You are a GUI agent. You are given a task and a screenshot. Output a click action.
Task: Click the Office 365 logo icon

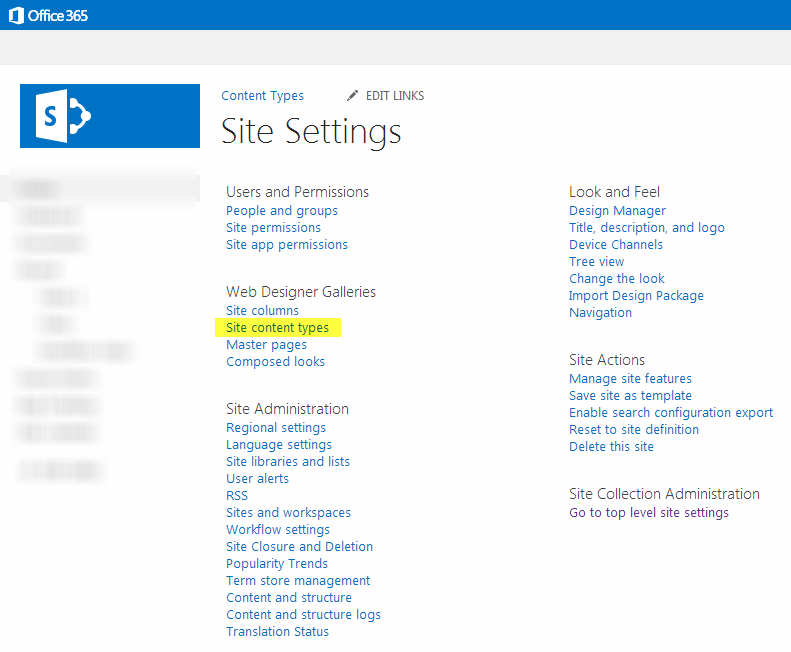click(x=17, y=15)
